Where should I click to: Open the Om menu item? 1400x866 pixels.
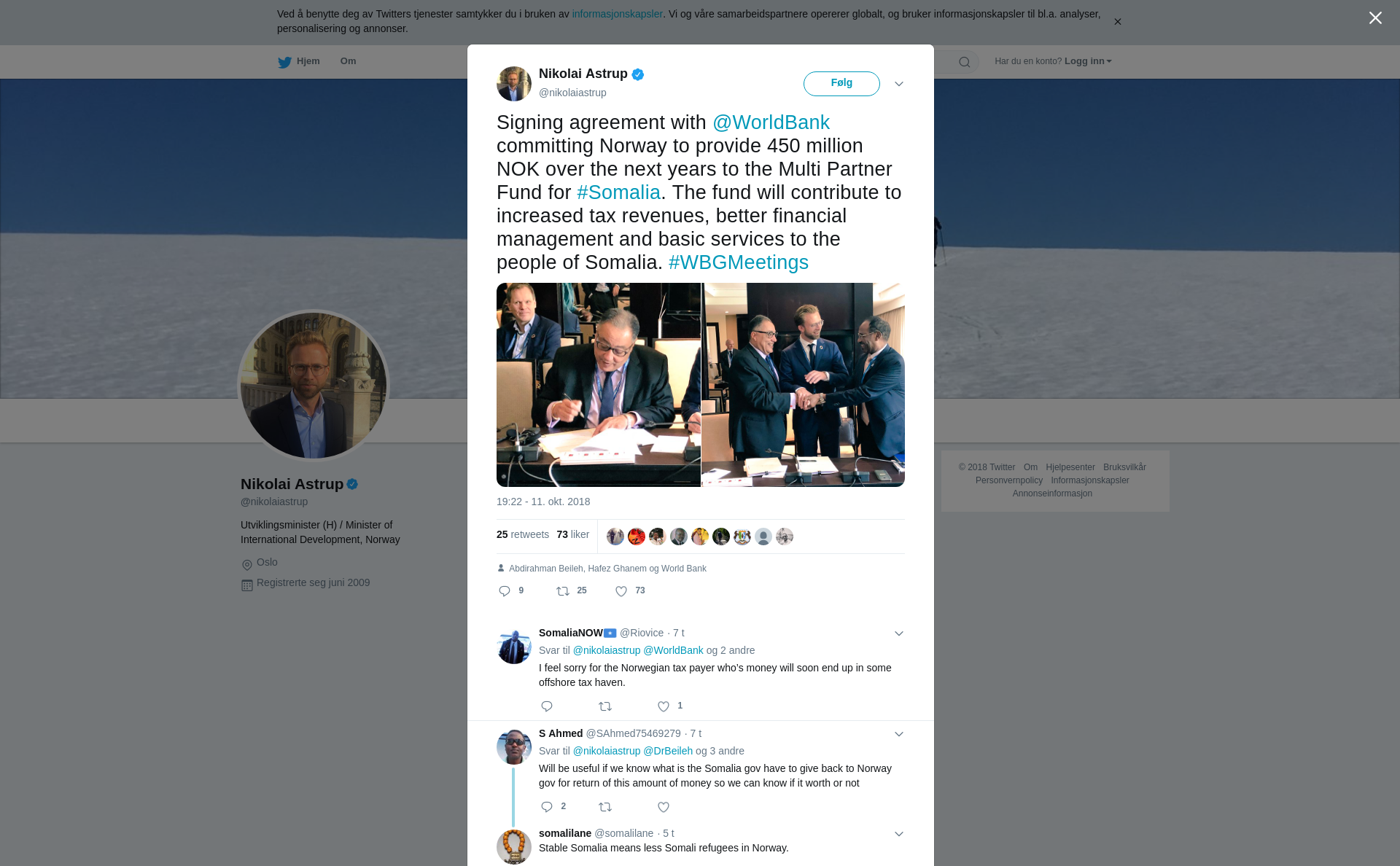pyautogui.click(x=348, y=61)
